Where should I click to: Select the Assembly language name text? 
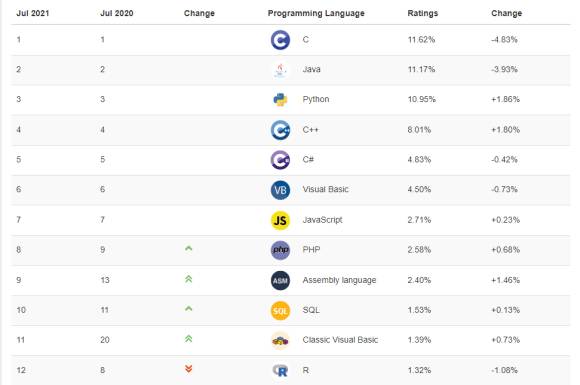coord(339,280)
